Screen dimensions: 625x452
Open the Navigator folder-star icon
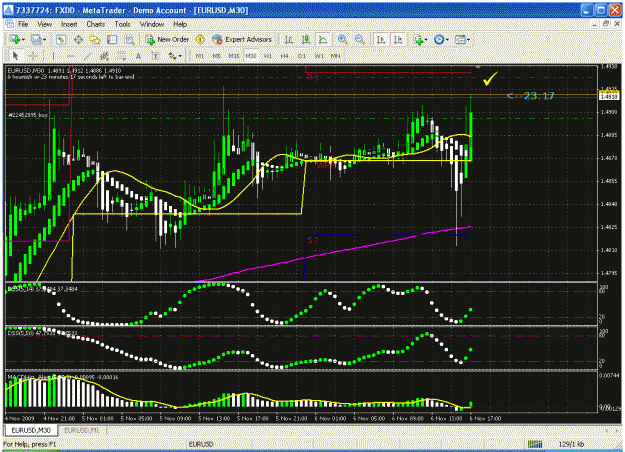[x=95, y=39]
